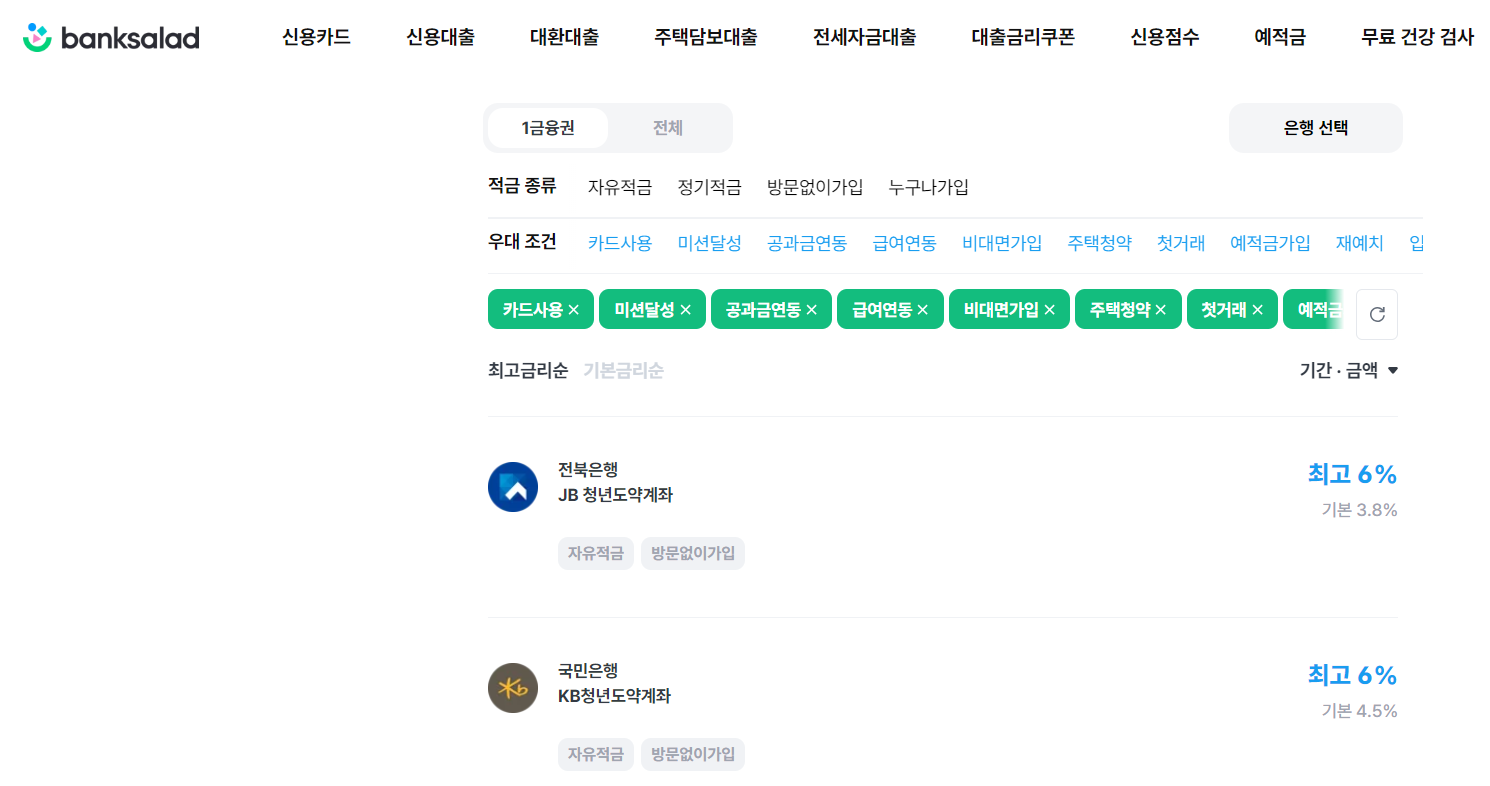Expand the 기간 · 금액 dropdown
The width and height of the screenshot is (1490, 786).
click(x=1348, y=371)
